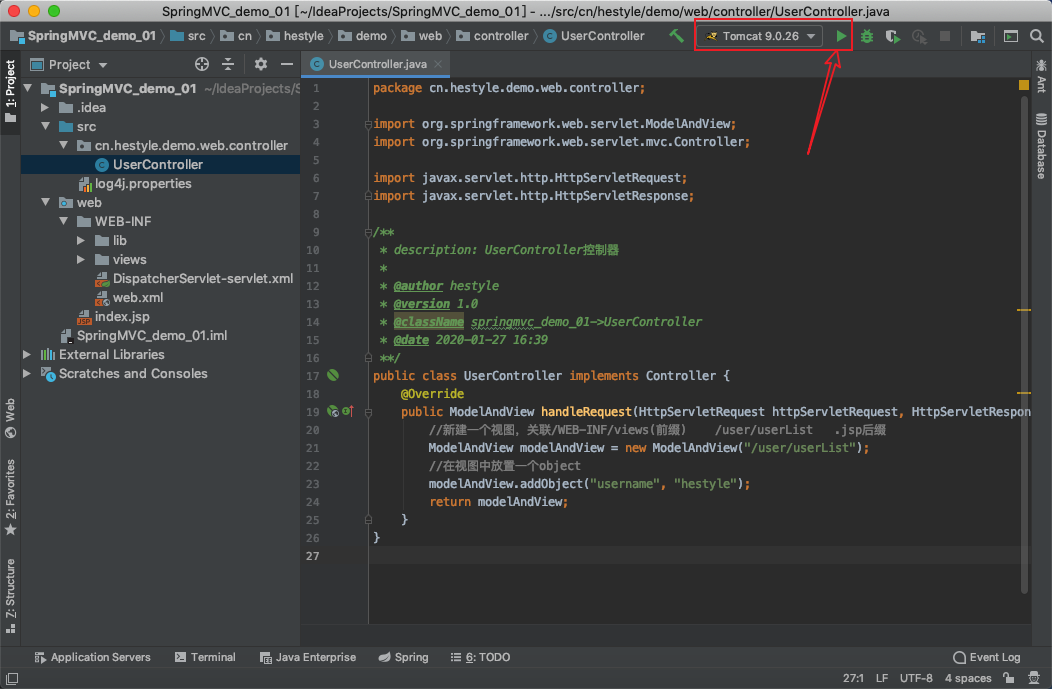Run Tomcat with the green play button

pyautogui.click(x=841, y=36)
